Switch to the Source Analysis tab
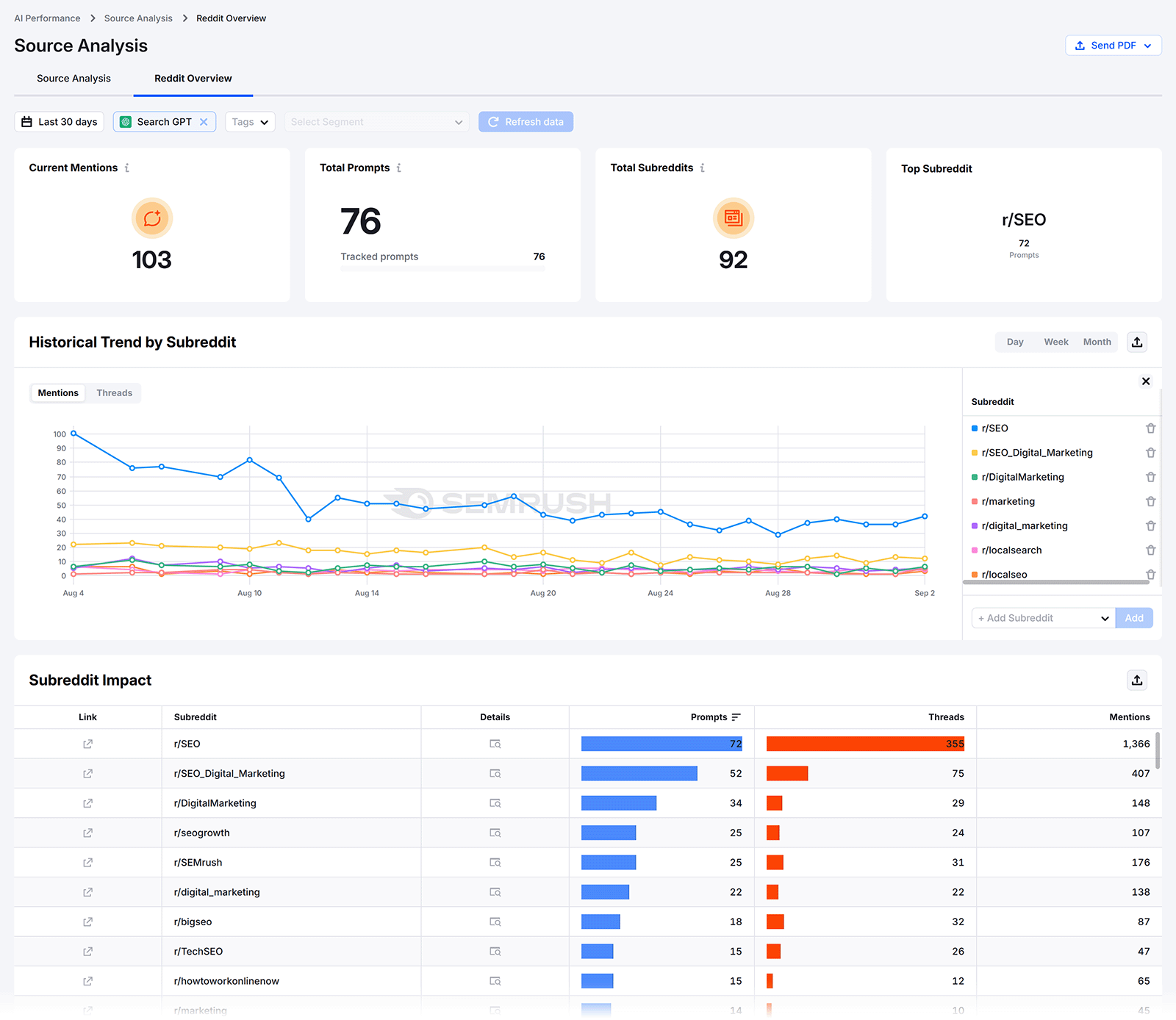Image resolution: width=1176 pixels, height=1020 pixels. (x=73, y=79)
